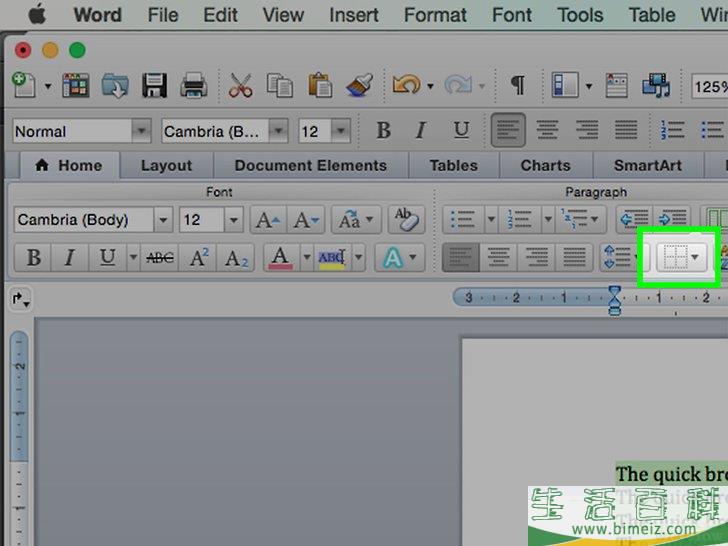728x546 pixels.
Task: Toggle Underline in the formatting toolbar
Action: click(461, 130)
